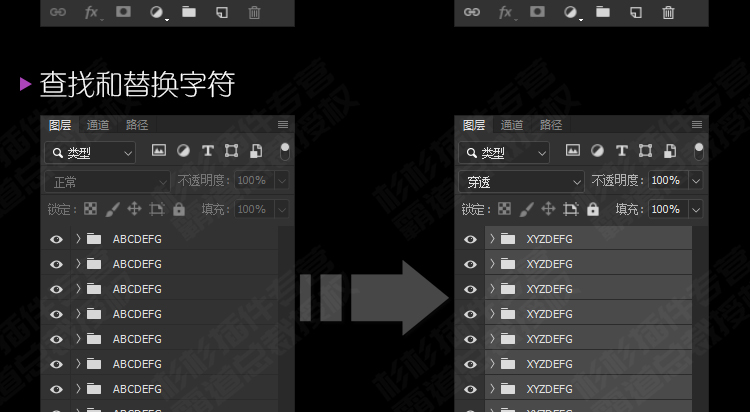Filter type layers in right Layers panel
Screen dimensions: 750x412
621,151
